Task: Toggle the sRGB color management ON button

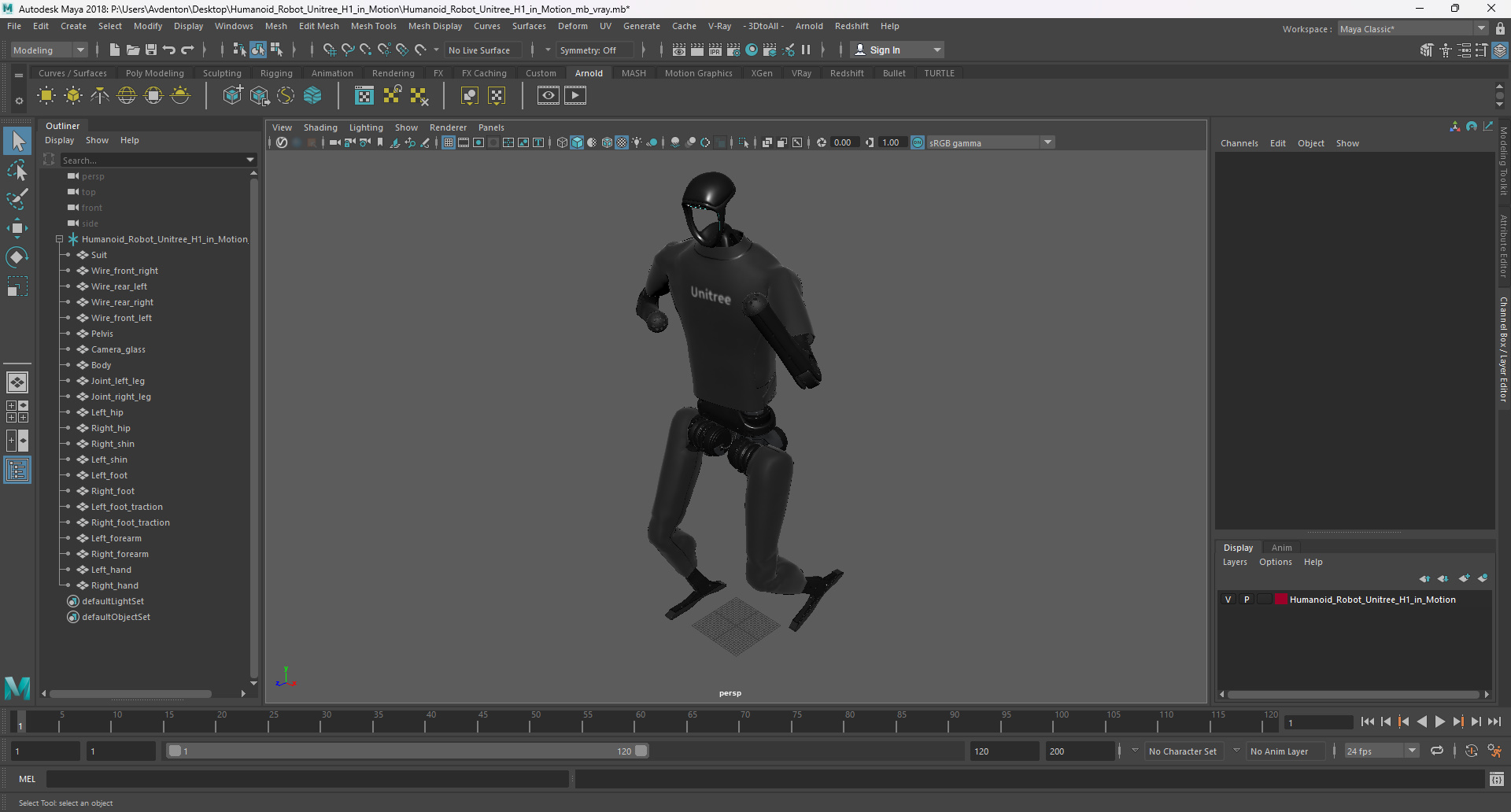Action: tap(918, 142)
